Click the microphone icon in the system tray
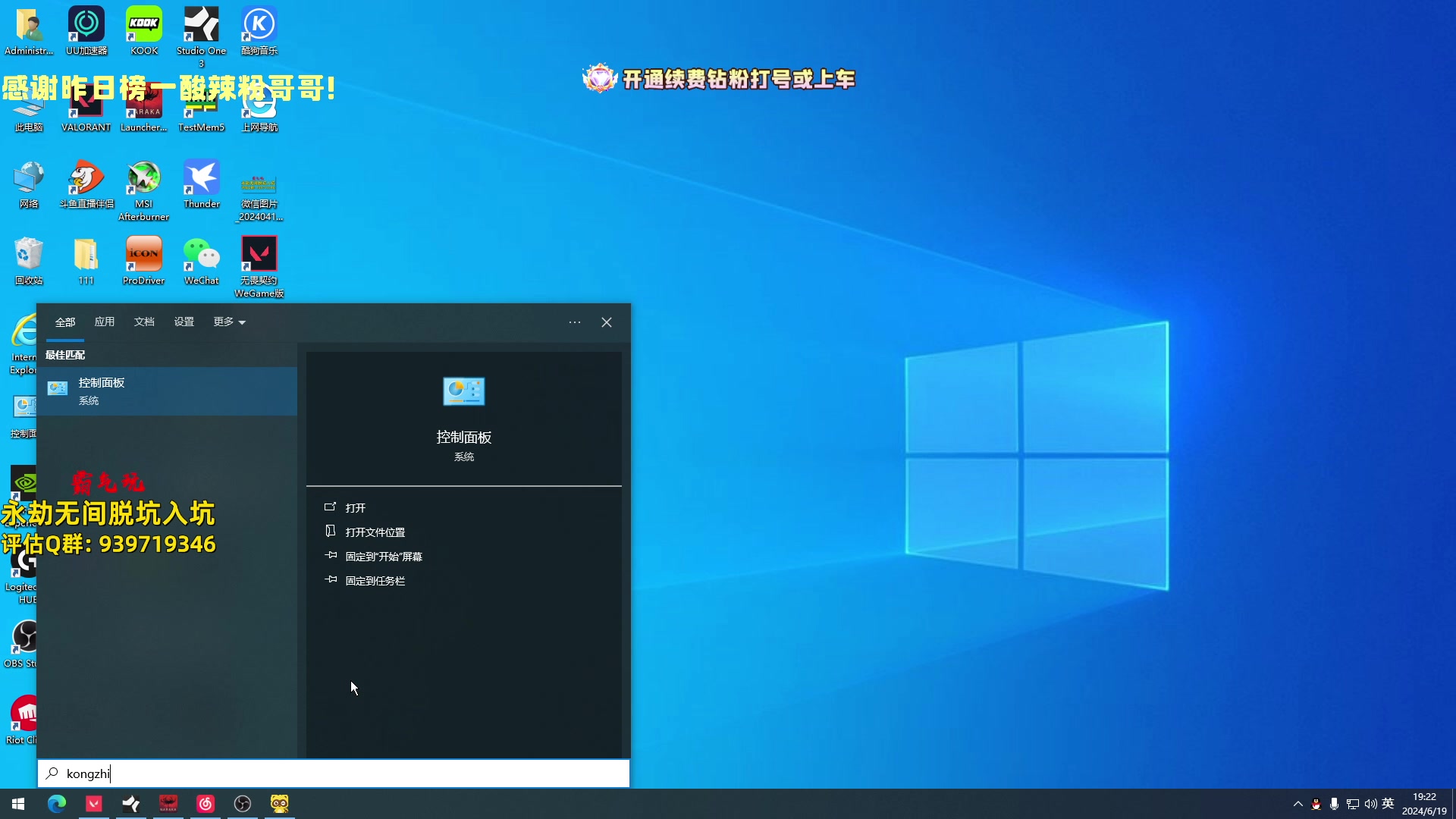Screen dimensions: 1456x819 pyautogui.click(x=1334, y=804)
